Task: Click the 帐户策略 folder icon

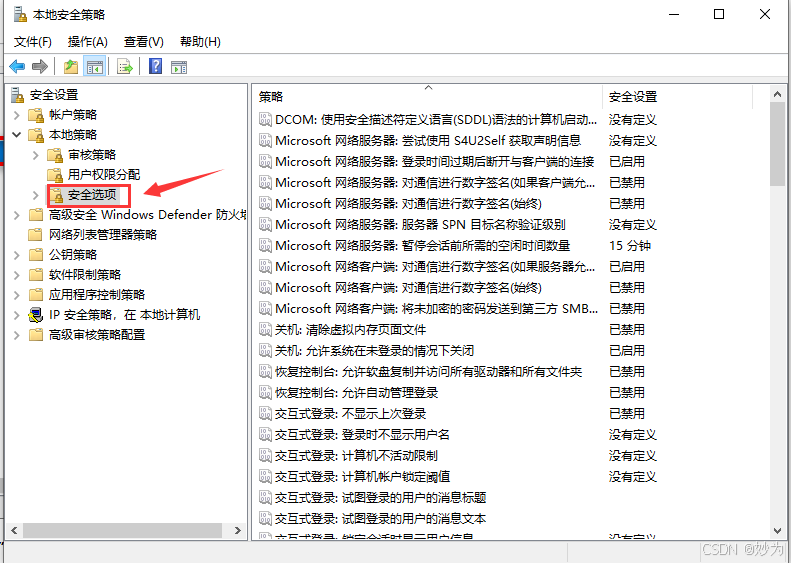Action: click(x=36, y=115)
